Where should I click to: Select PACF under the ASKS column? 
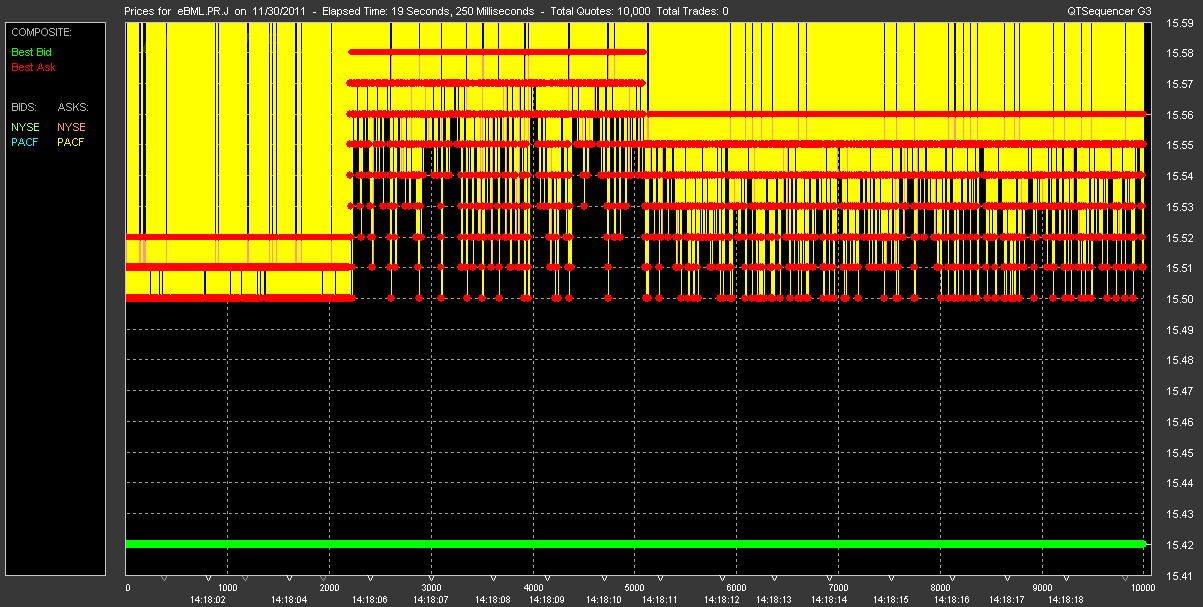click(72, 143)
